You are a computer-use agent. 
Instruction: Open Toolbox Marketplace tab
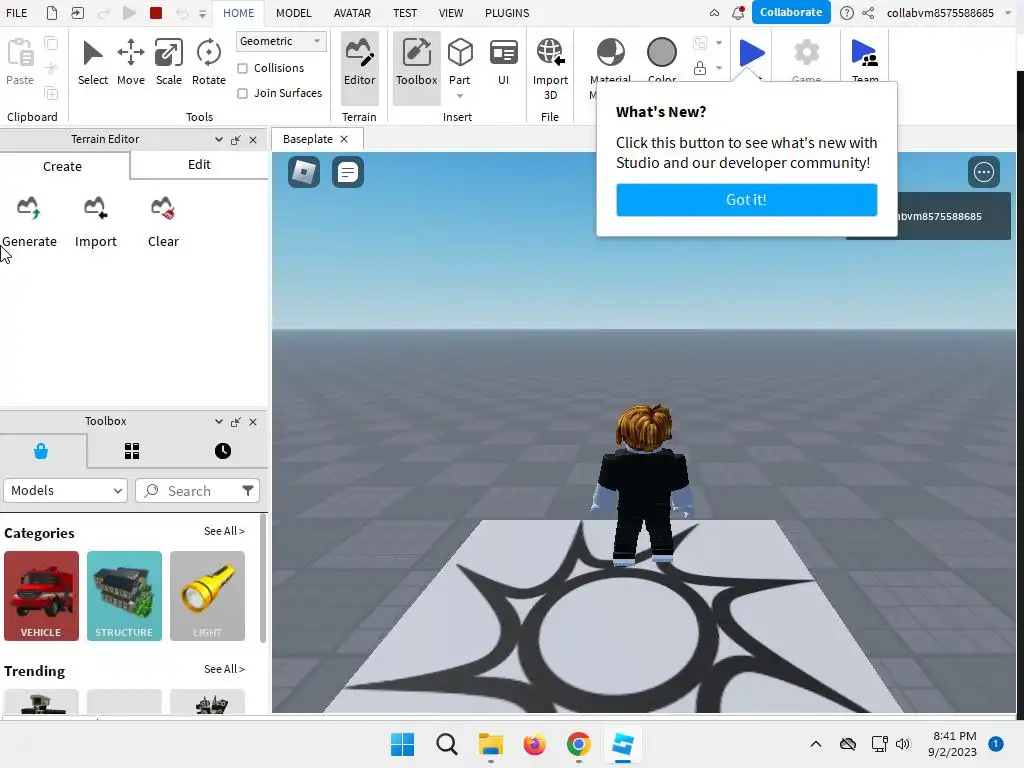[x=41, y=451]
